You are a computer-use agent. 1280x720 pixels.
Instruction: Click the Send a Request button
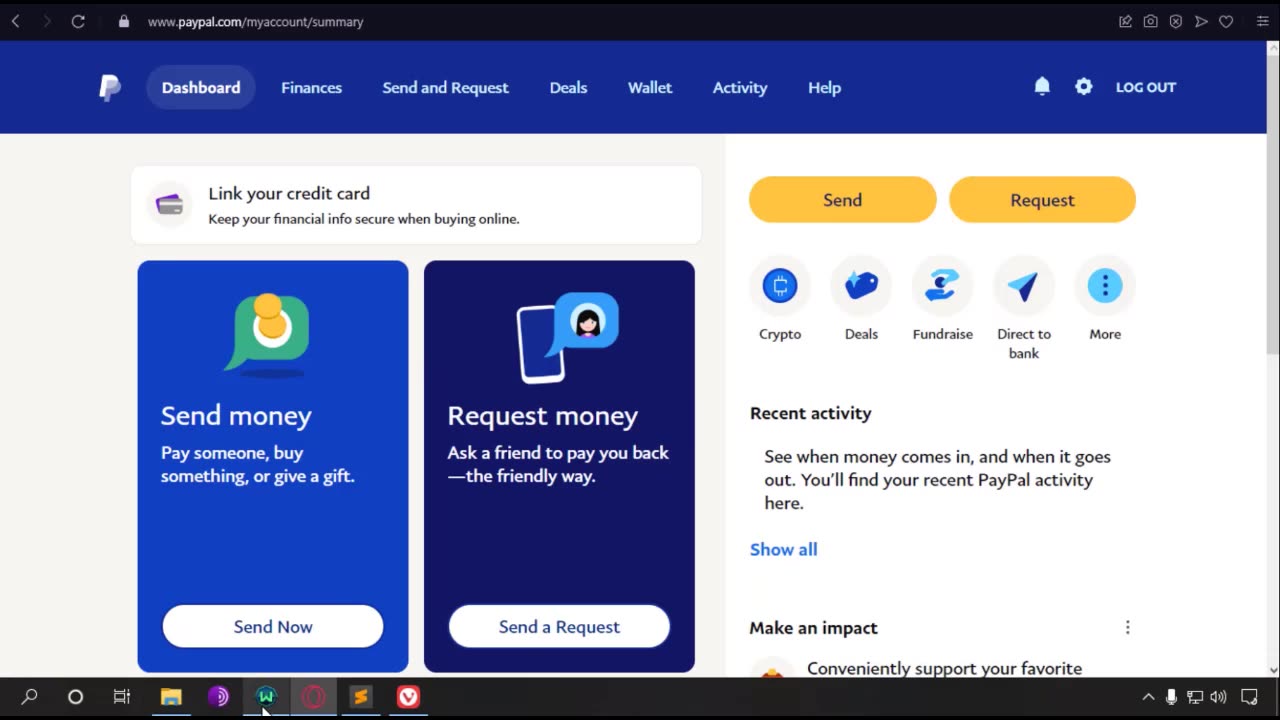click(x=559, y=627)
